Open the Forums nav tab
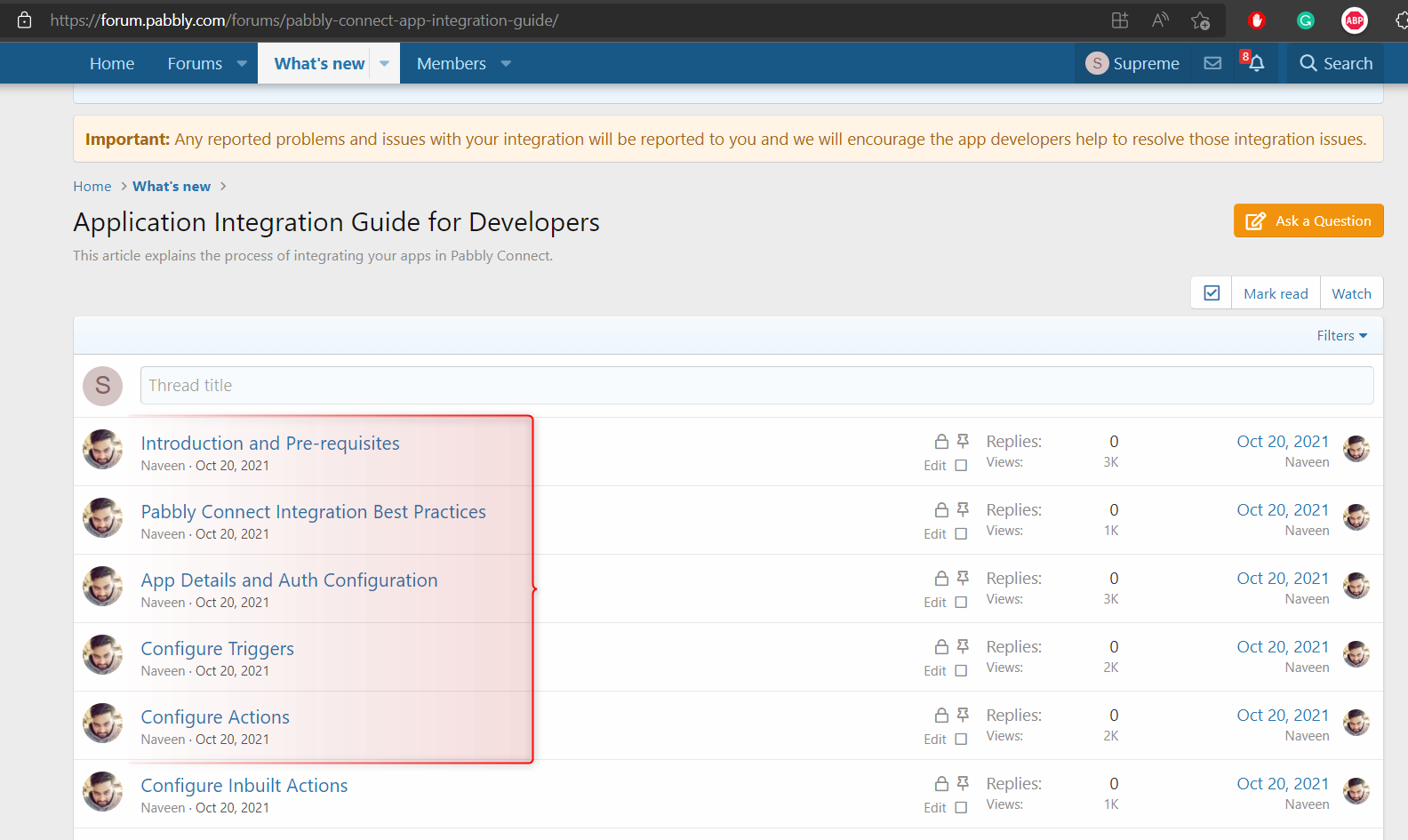The width and height of the screenshot is (1408, 840). (195, 63)
